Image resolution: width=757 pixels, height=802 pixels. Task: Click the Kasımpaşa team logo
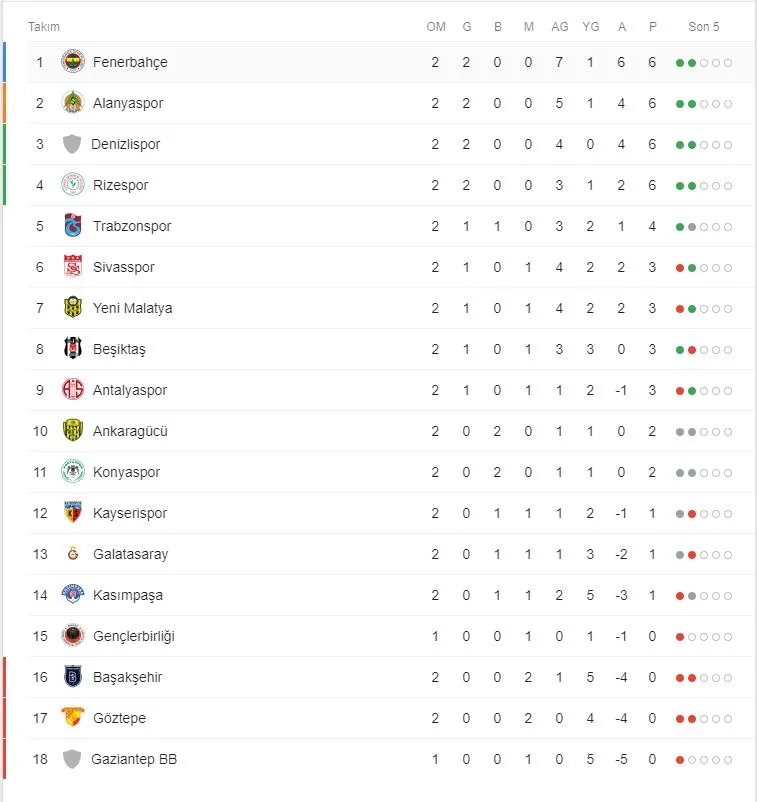pyautogui.click(x=73, y=595)
